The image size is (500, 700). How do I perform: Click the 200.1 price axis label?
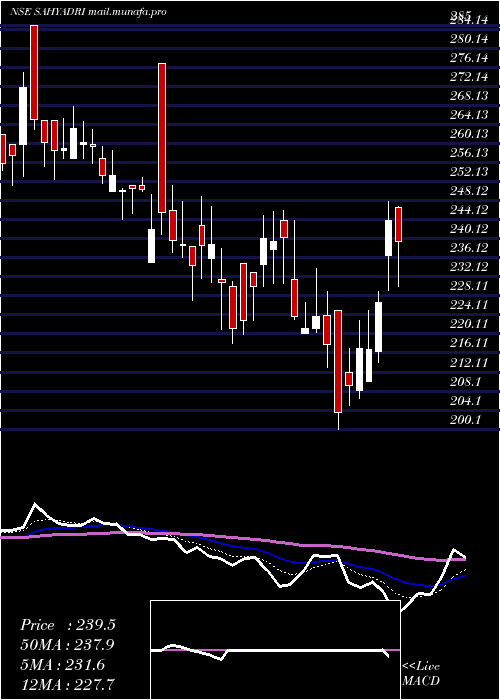(466, 420)
